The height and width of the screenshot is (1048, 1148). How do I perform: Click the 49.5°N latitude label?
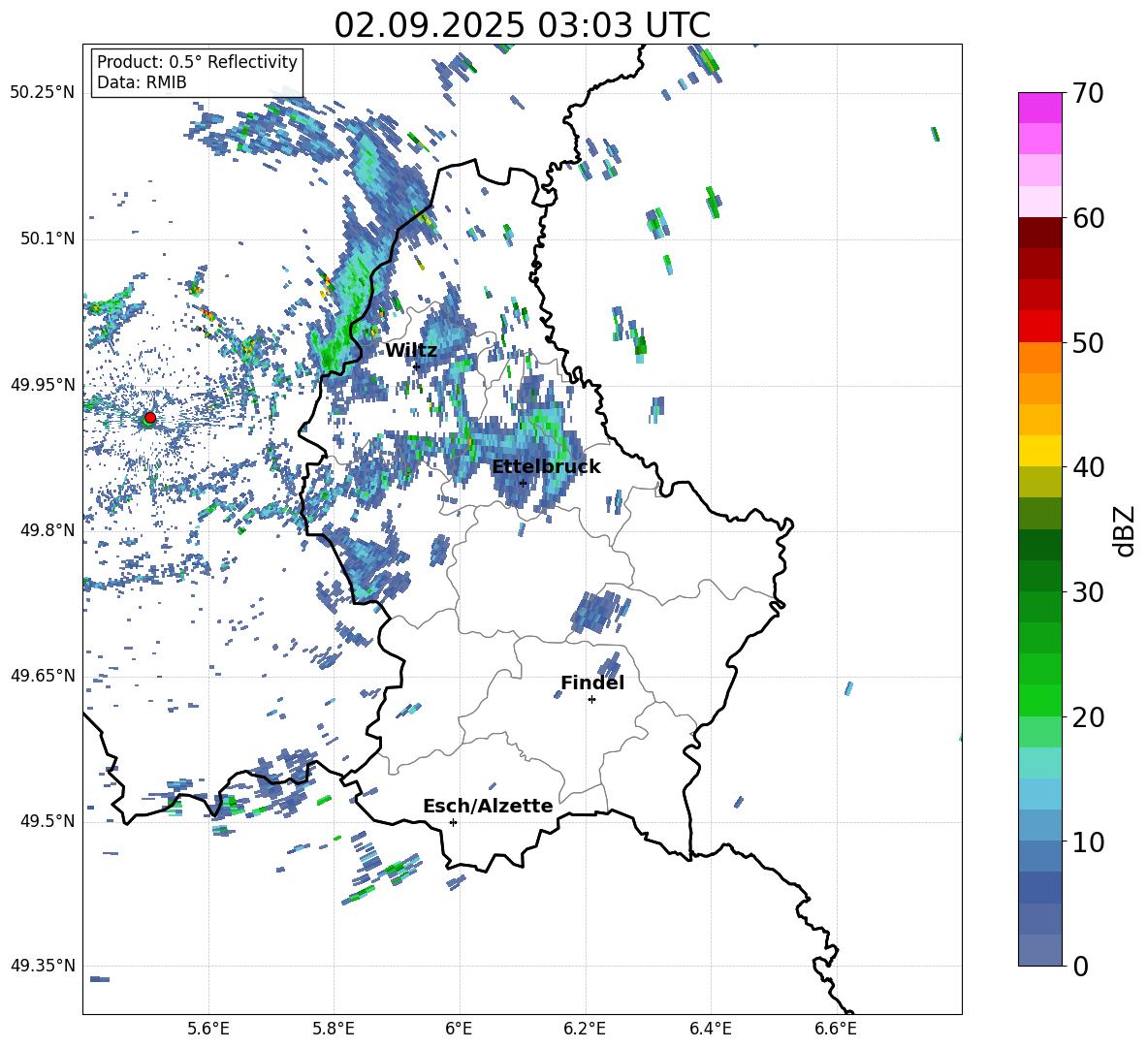[x=48, y=821]
